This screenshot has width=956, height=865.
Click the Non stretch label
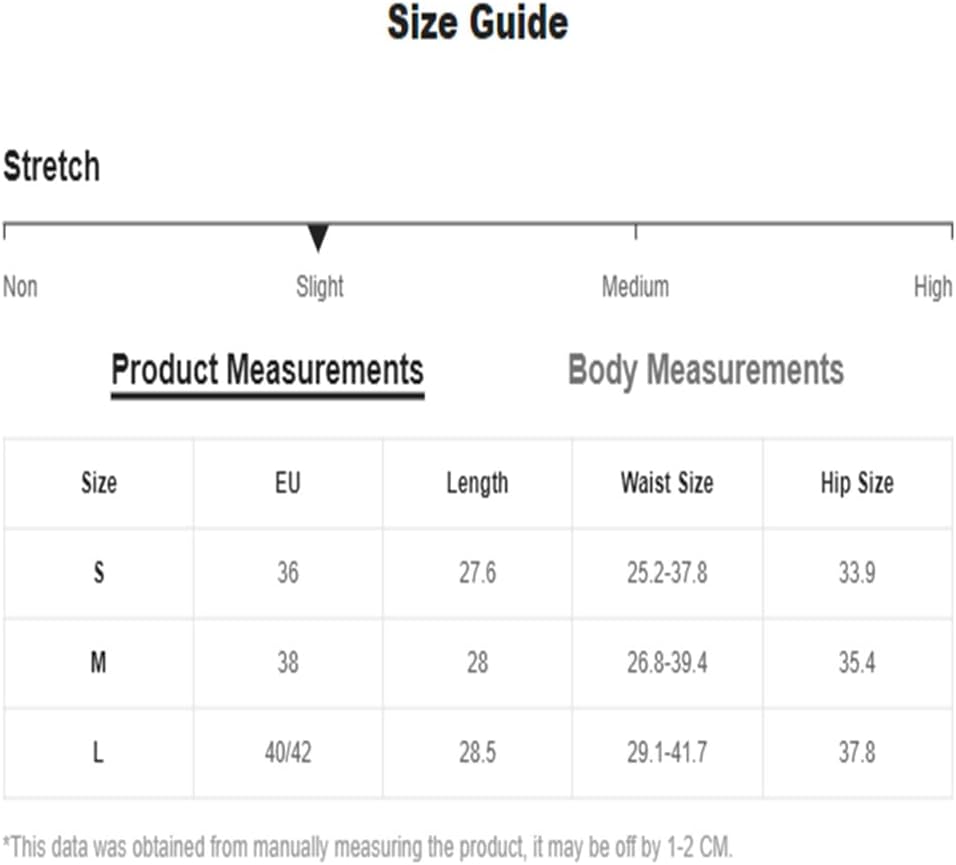coord(20,287)
